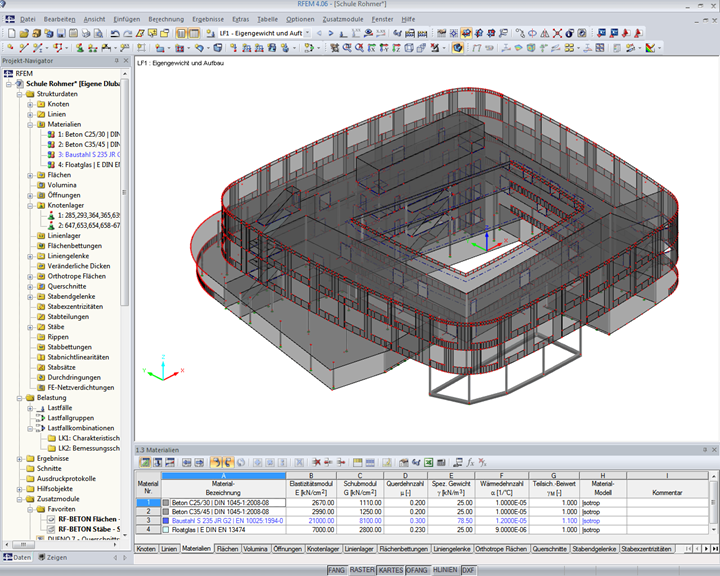
Task: Click the new line tool icon
Action: point(24,48)
